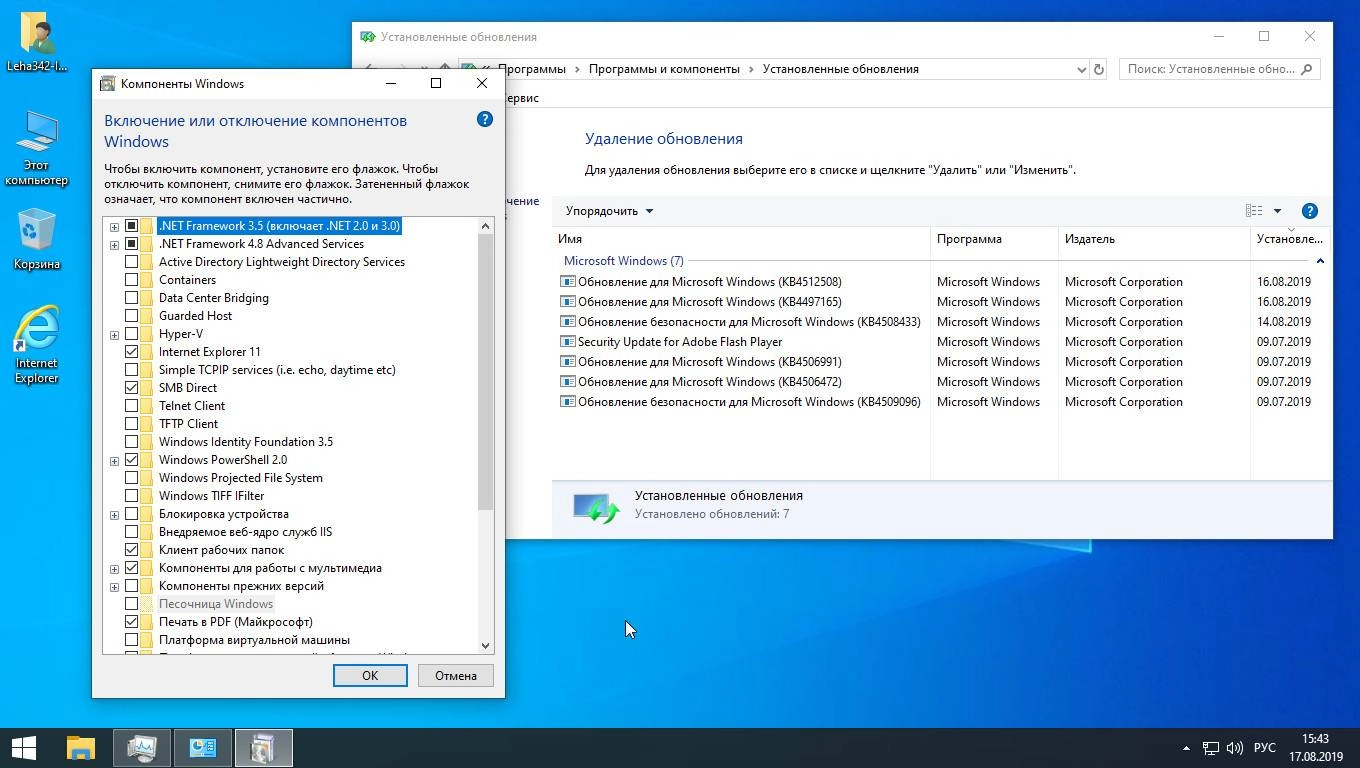The image size is (1360, 768).
Task: Open view options dropdown arrow
Action: (x=1277, y=211)
